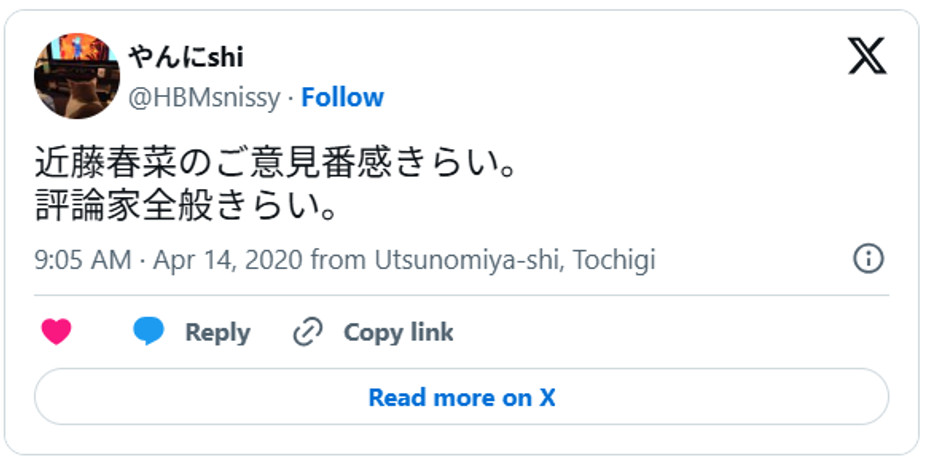The height and width of the screenshot is (467, 928).
Task: Click the chain link icon
Action: point(307,332)
